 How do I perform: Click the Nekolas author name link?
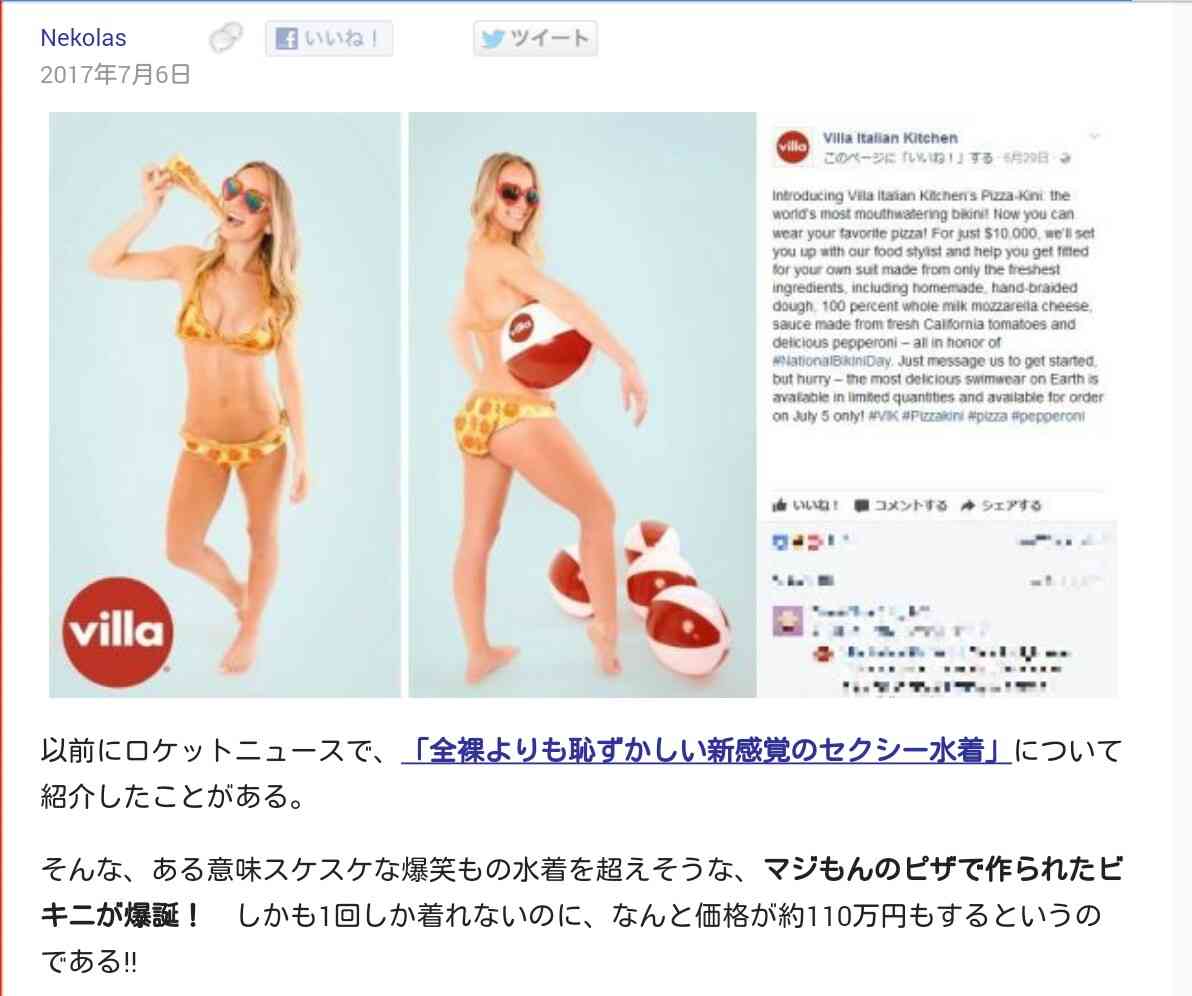coord(84,37)
